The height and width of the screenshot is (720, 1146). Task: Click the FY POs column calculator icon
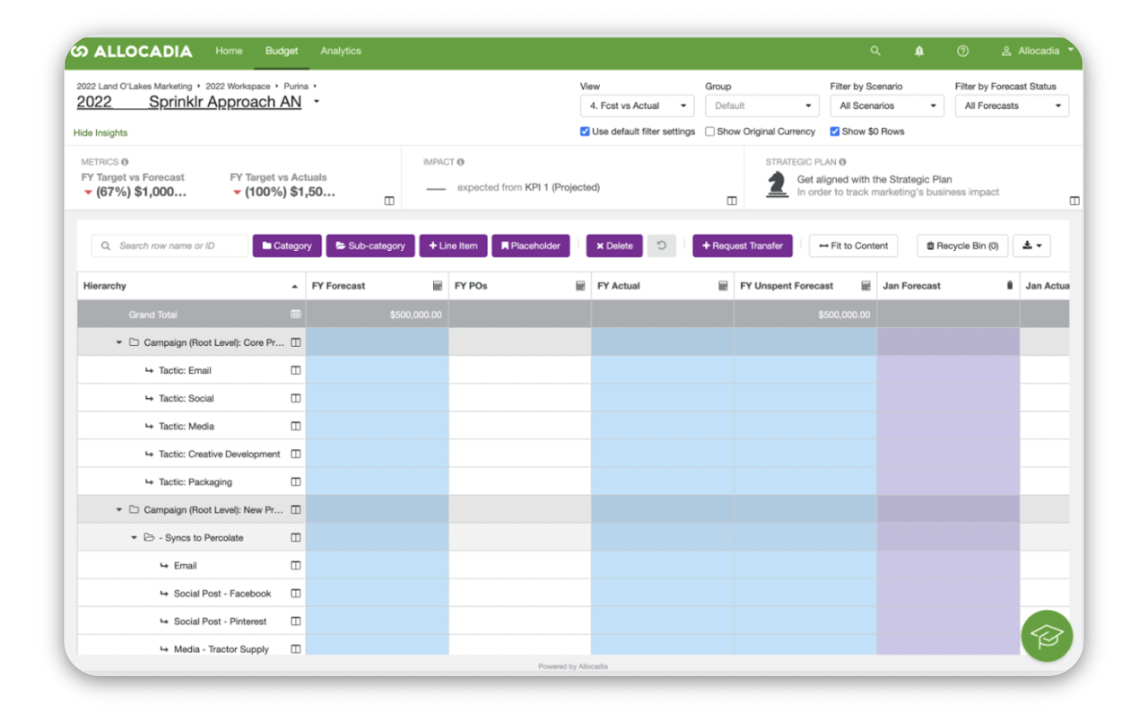580,286
